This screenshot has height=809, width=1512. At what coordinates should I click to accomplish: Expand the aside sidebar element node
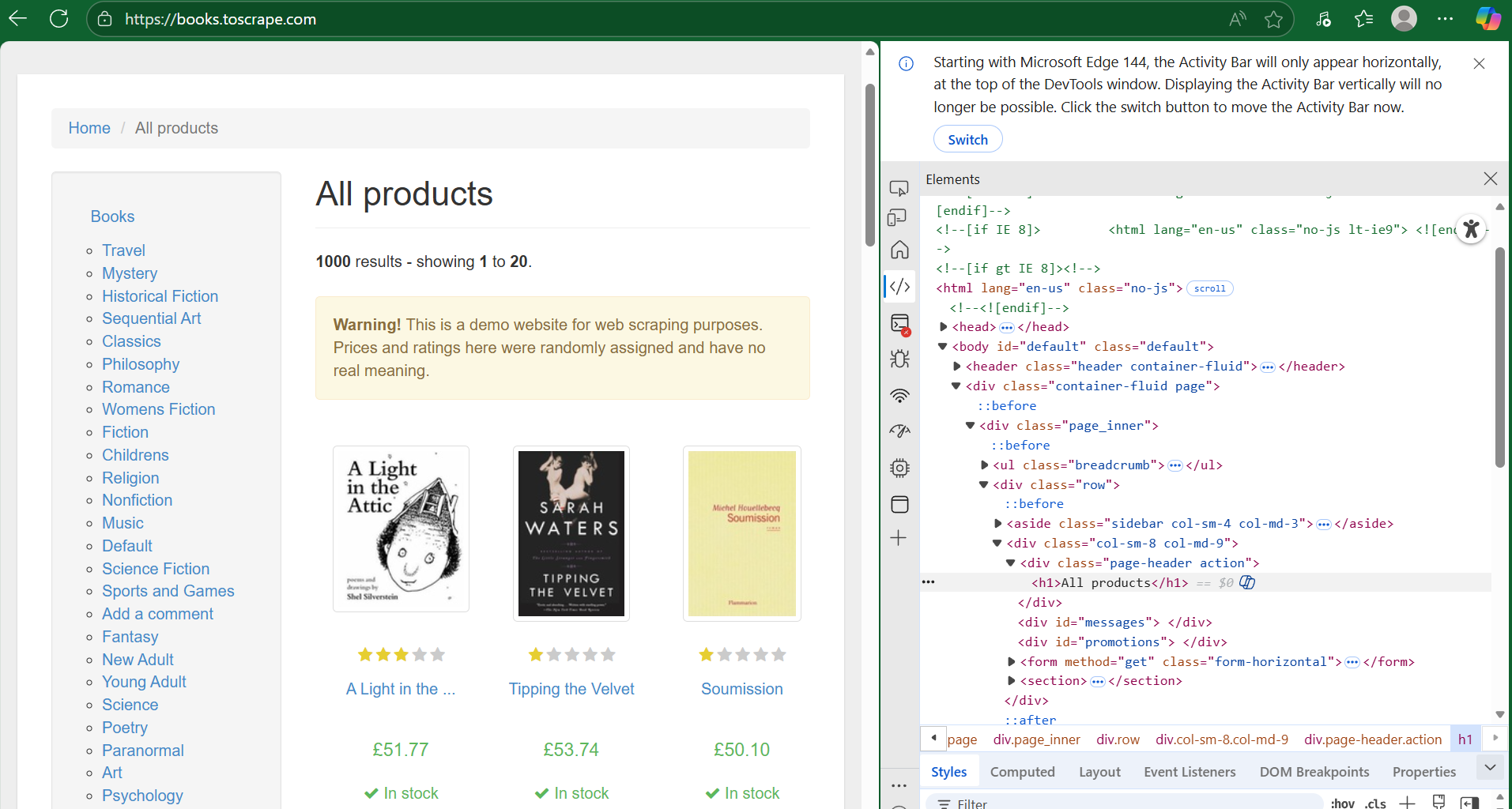coord(997,524)
